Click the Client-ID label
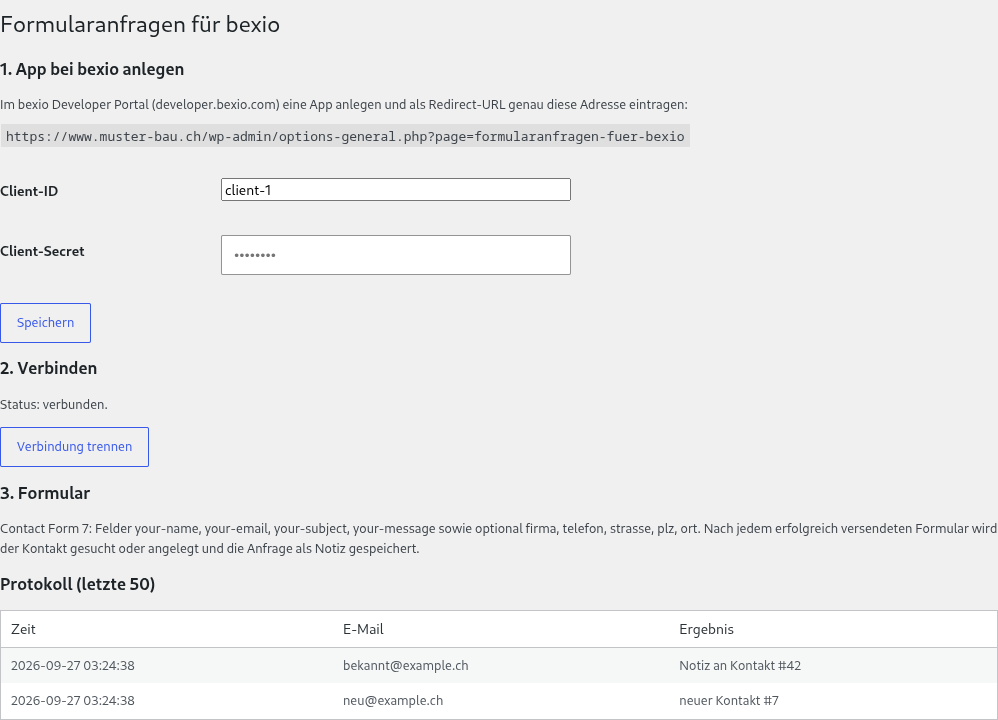The image size is (998, 720). (x=29, y=191)
